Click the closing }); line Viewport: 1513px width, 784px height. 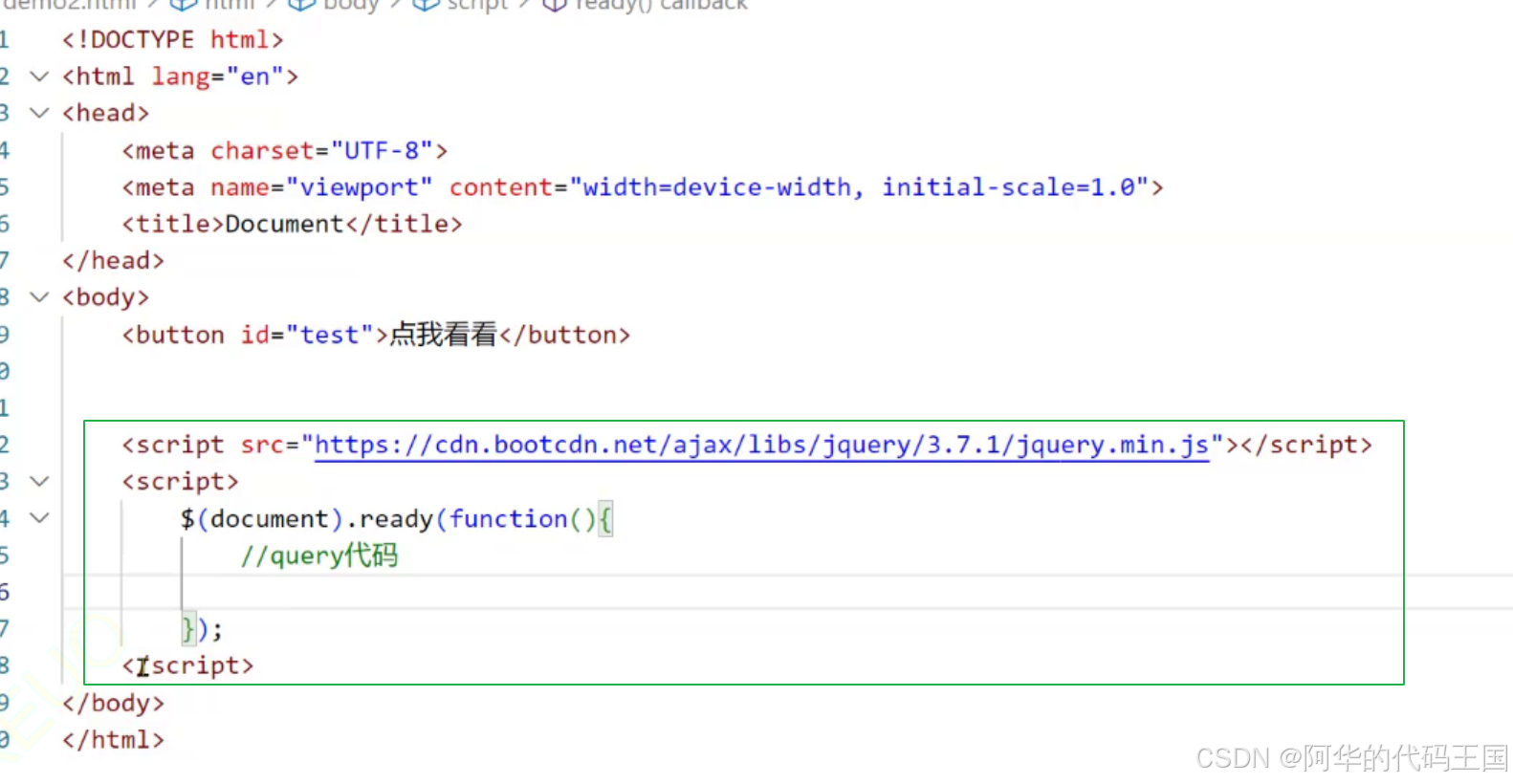(x=202, y=630)
